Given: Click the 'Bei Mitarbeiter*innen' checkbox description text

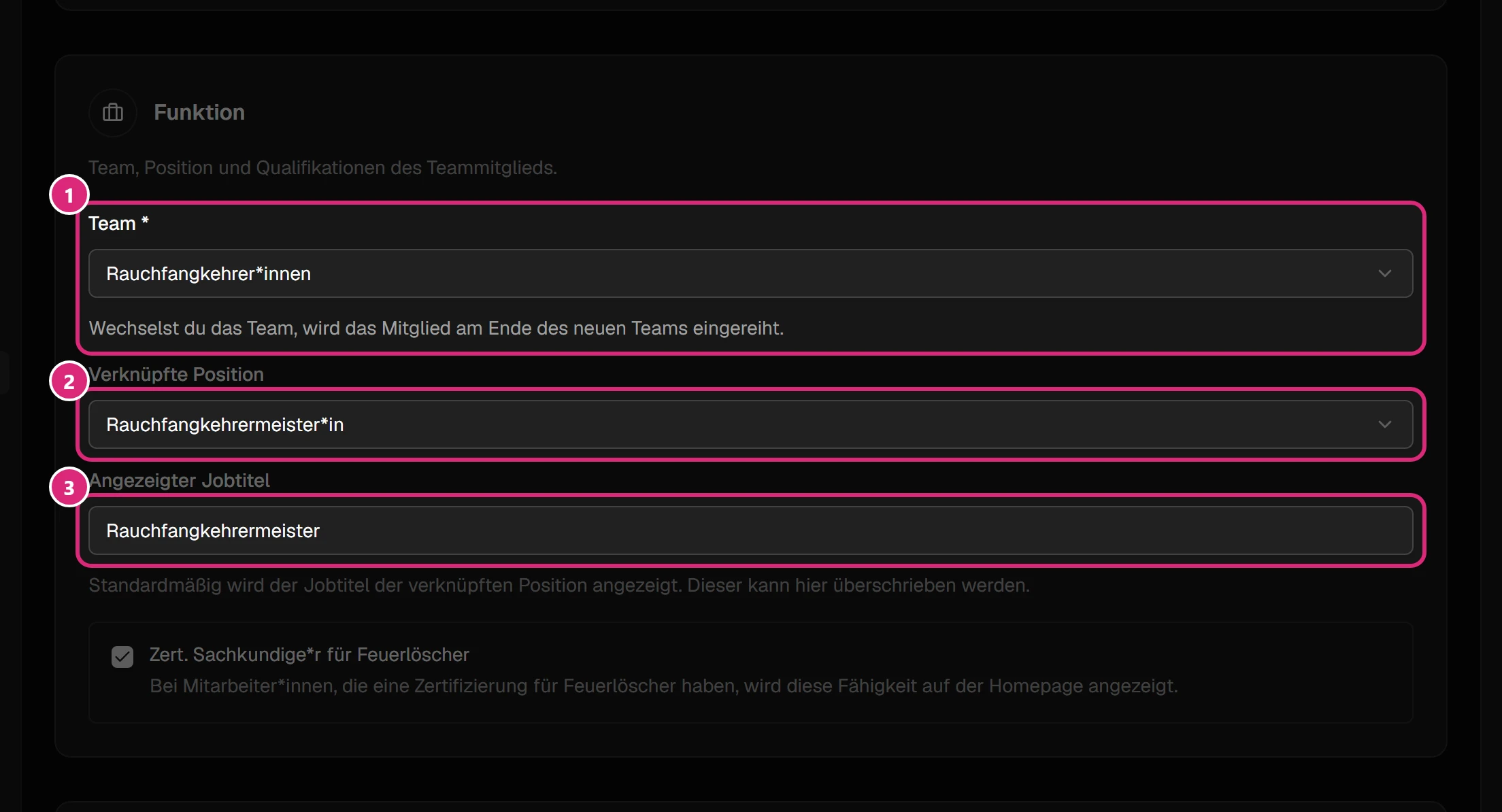Looking at the screenshot, I should click(664, 686).
